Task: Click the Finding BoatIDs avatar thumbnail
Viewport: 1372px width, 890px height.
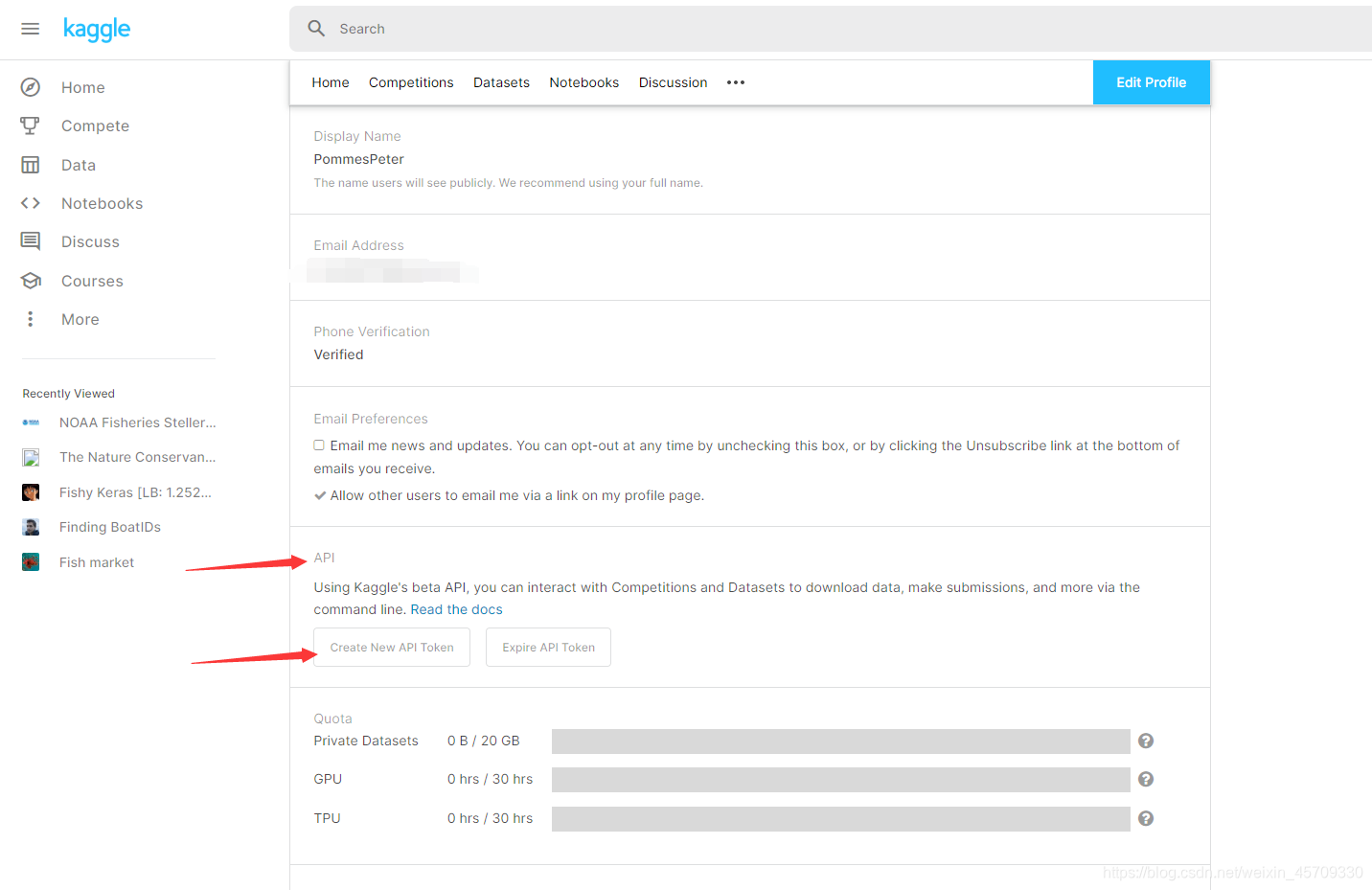Action: point(31,527)
